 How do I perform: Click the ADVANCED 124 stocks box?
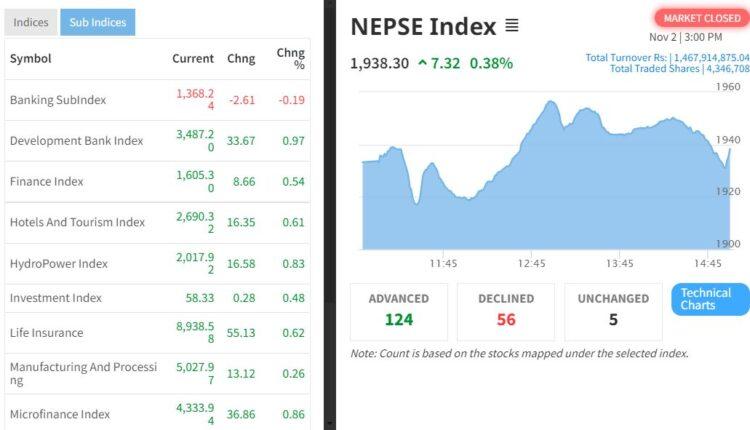coord(398,309)
